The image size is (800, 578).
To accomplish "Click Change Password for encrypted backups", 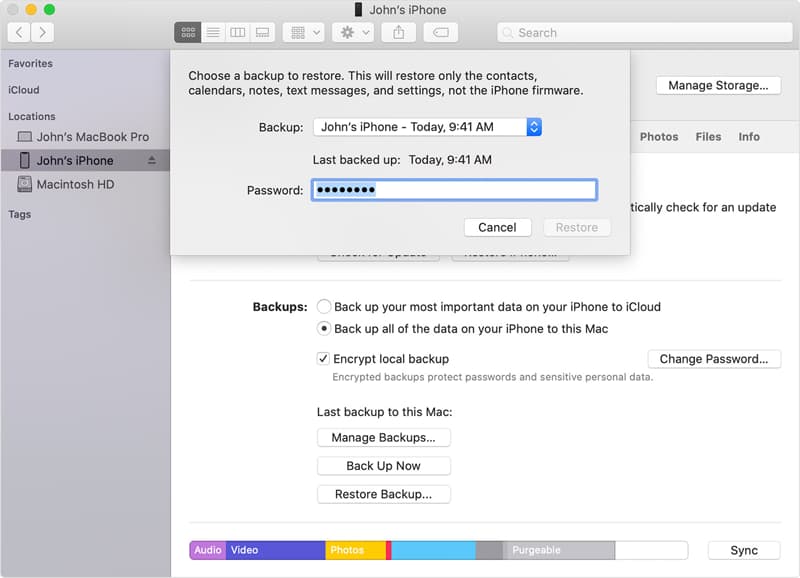I will pos(715,358).
